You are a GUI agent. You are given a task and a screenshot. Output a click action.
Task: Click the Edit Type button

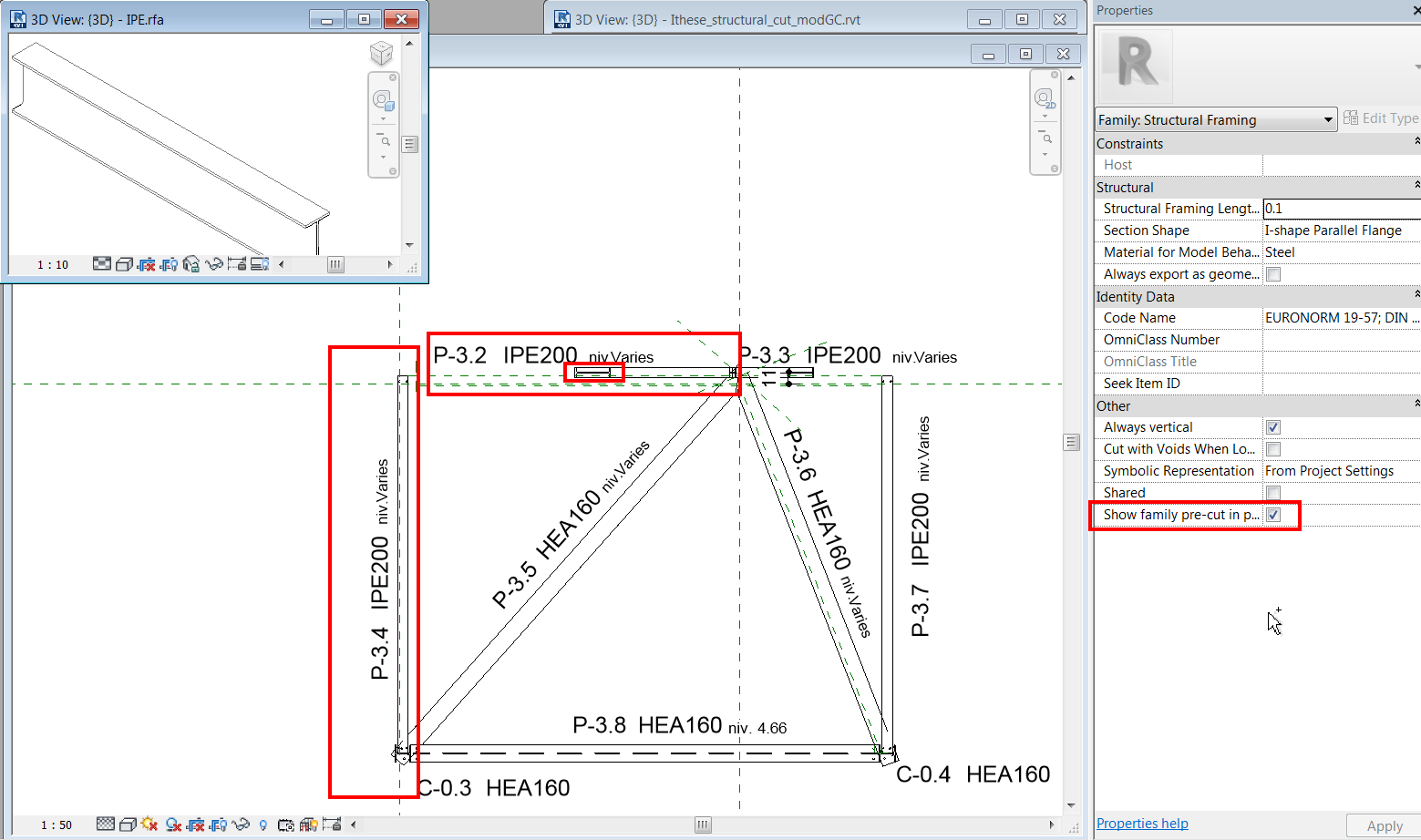point(1381,118)
